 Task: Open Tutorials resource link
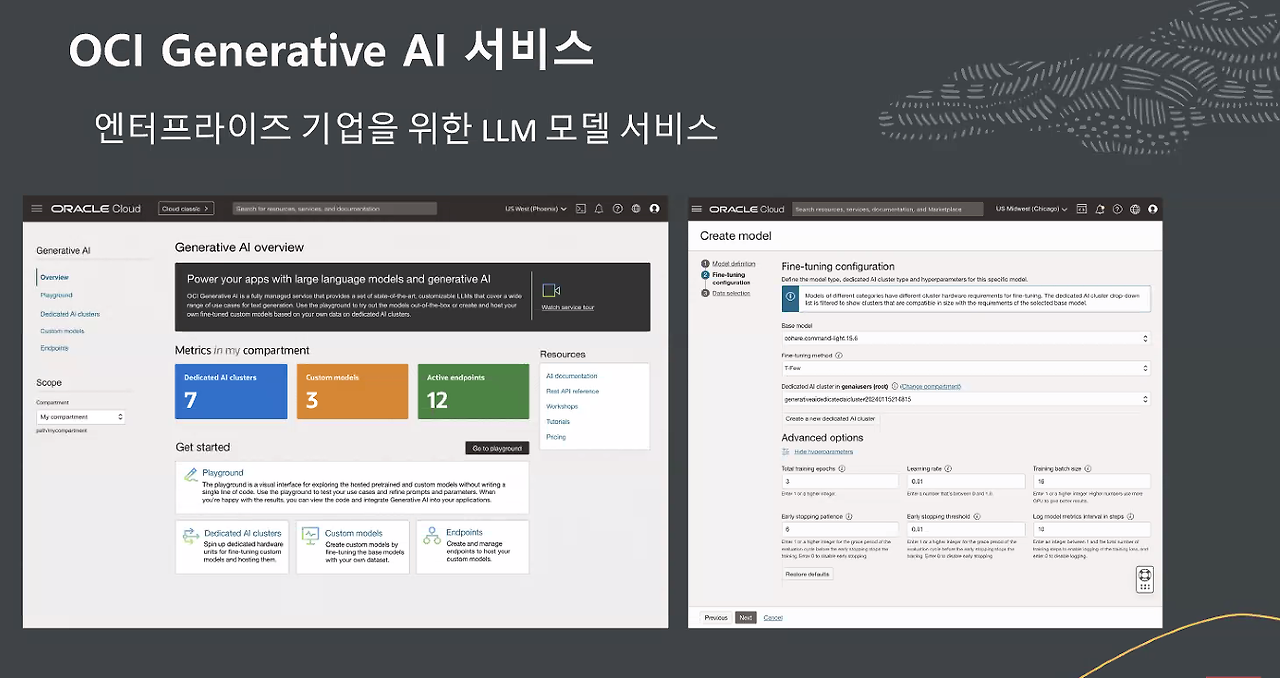[558, 422]
